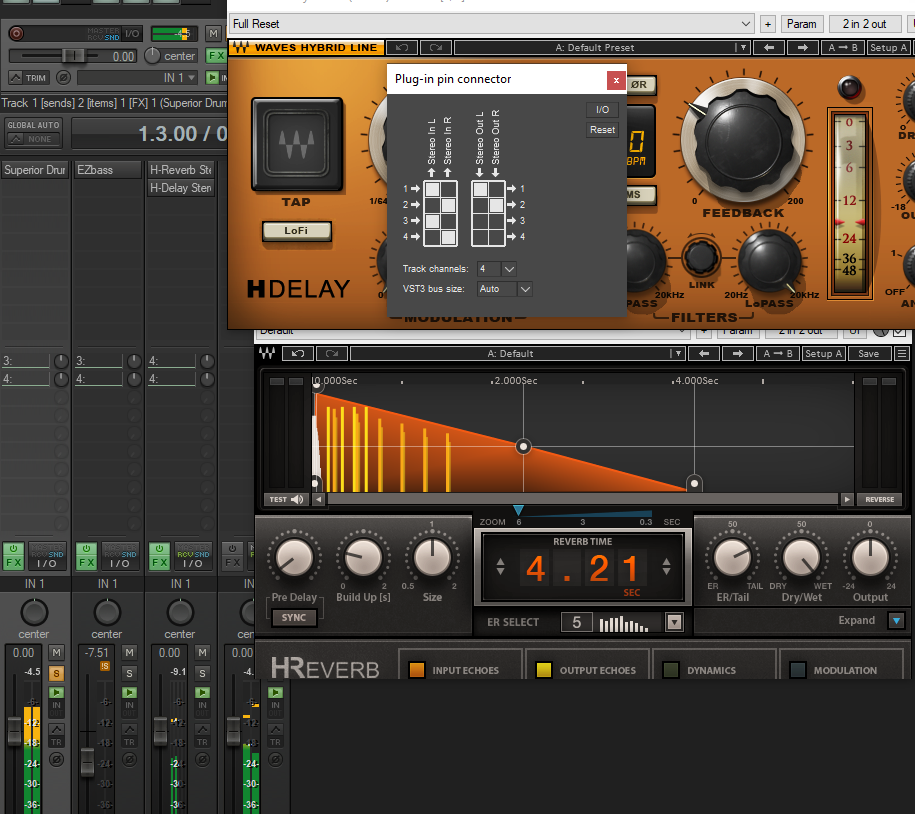Image resolution: width=915 pixels, height=814 pixels.
Task: Adjust reverb time with left stepper arrows
Action: tap(500, 567)
